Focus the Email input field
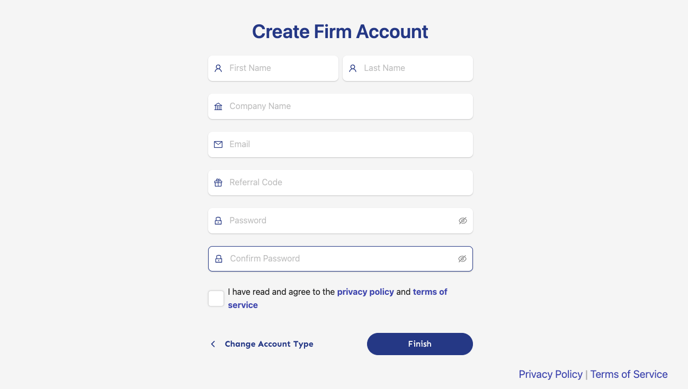Screen dimensions: 688x389 [340, 144]
